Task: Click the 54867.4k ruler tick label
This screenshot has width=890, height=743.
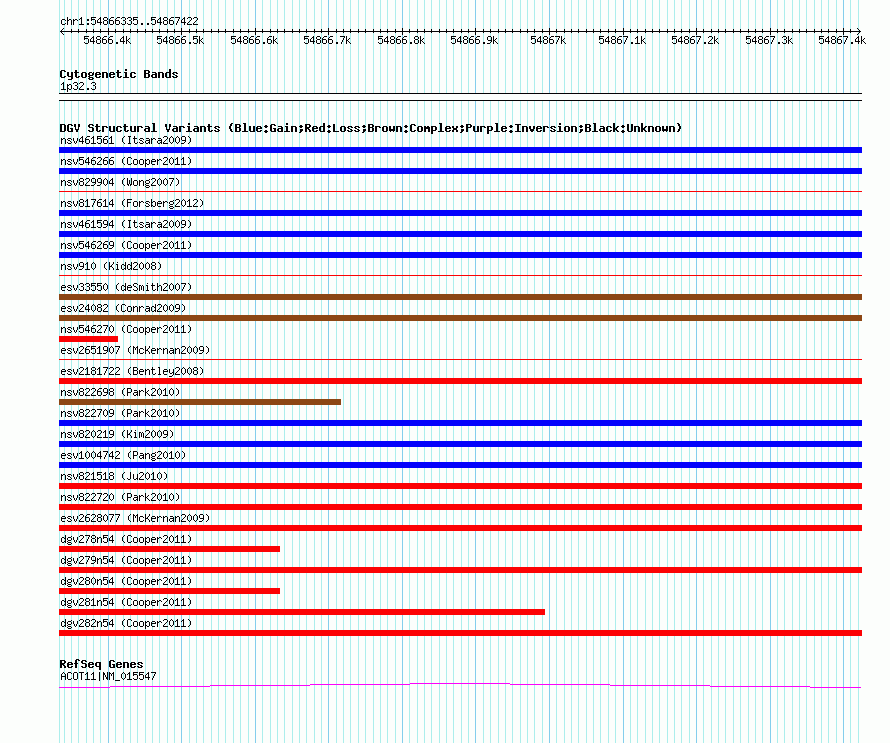Action: click(x=842, y=40)
